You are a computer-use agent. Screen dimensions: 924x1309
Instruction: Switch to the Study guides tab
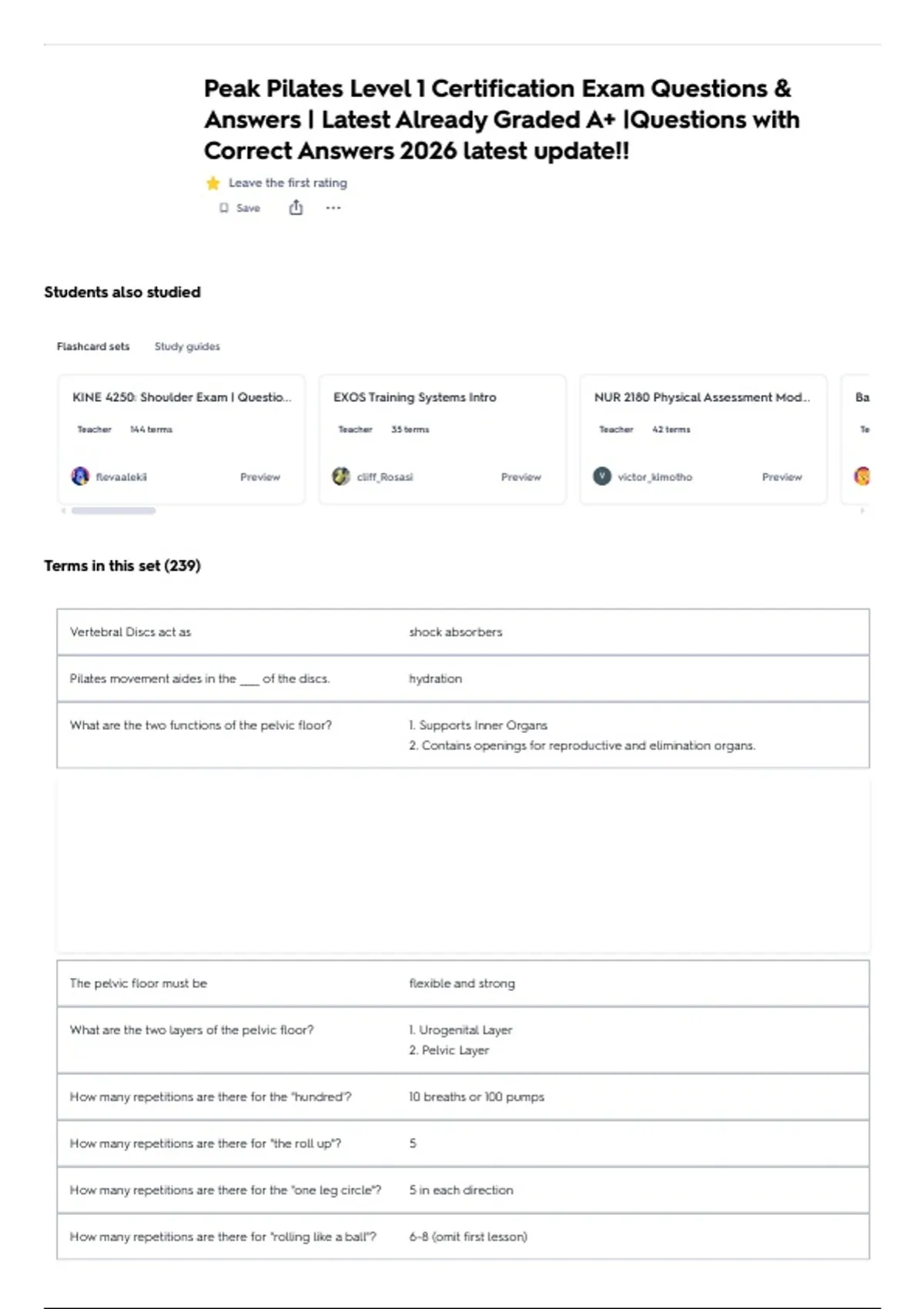[x=187, y=346]
